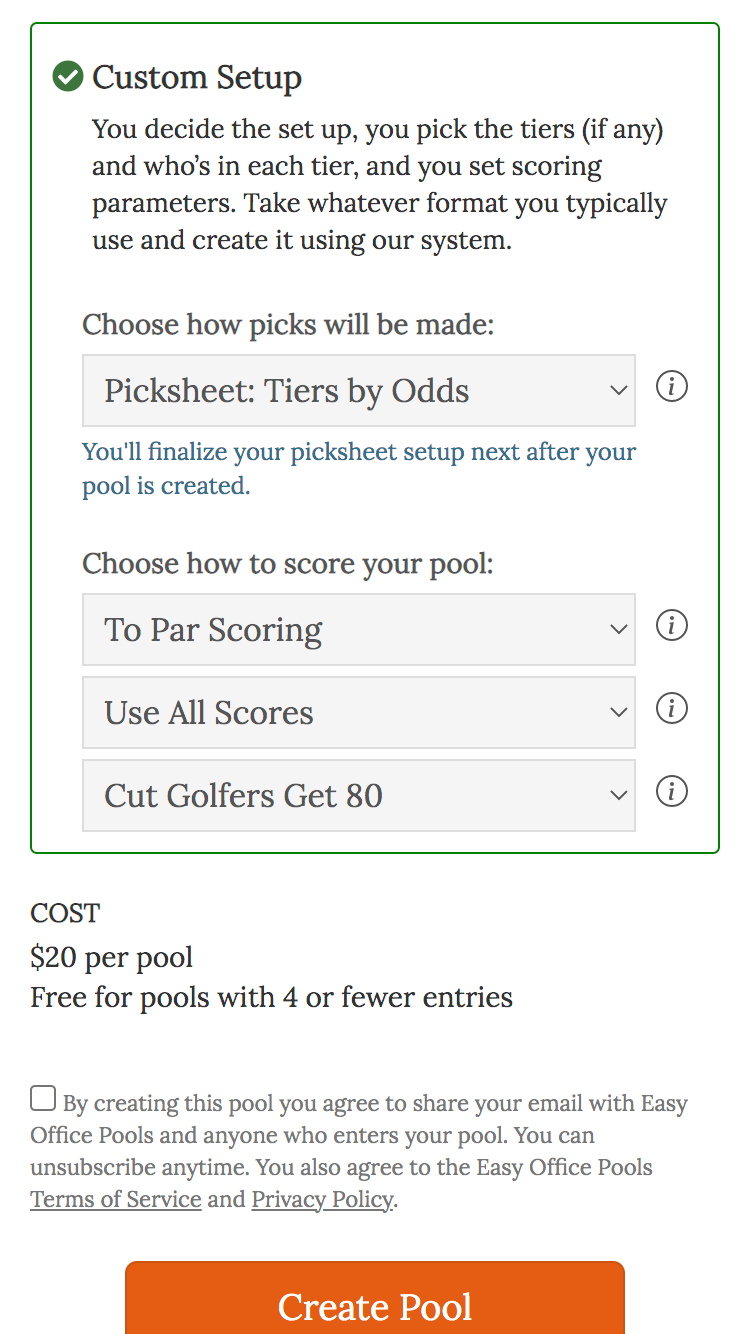Expand Cut Golfers Get 80 via its chevron
750x1334 pixels.
[x=617, y=796]
